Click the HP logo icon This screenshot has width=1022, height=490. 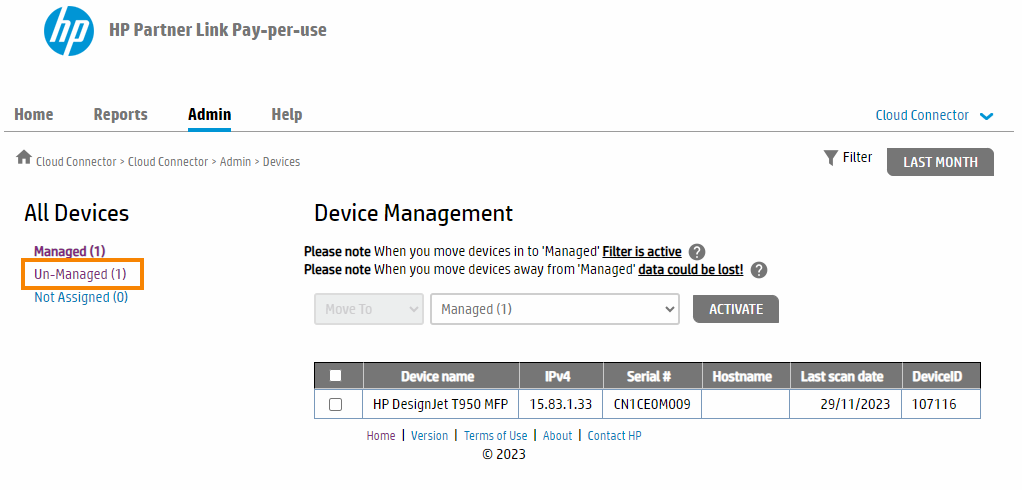[69, 31]
